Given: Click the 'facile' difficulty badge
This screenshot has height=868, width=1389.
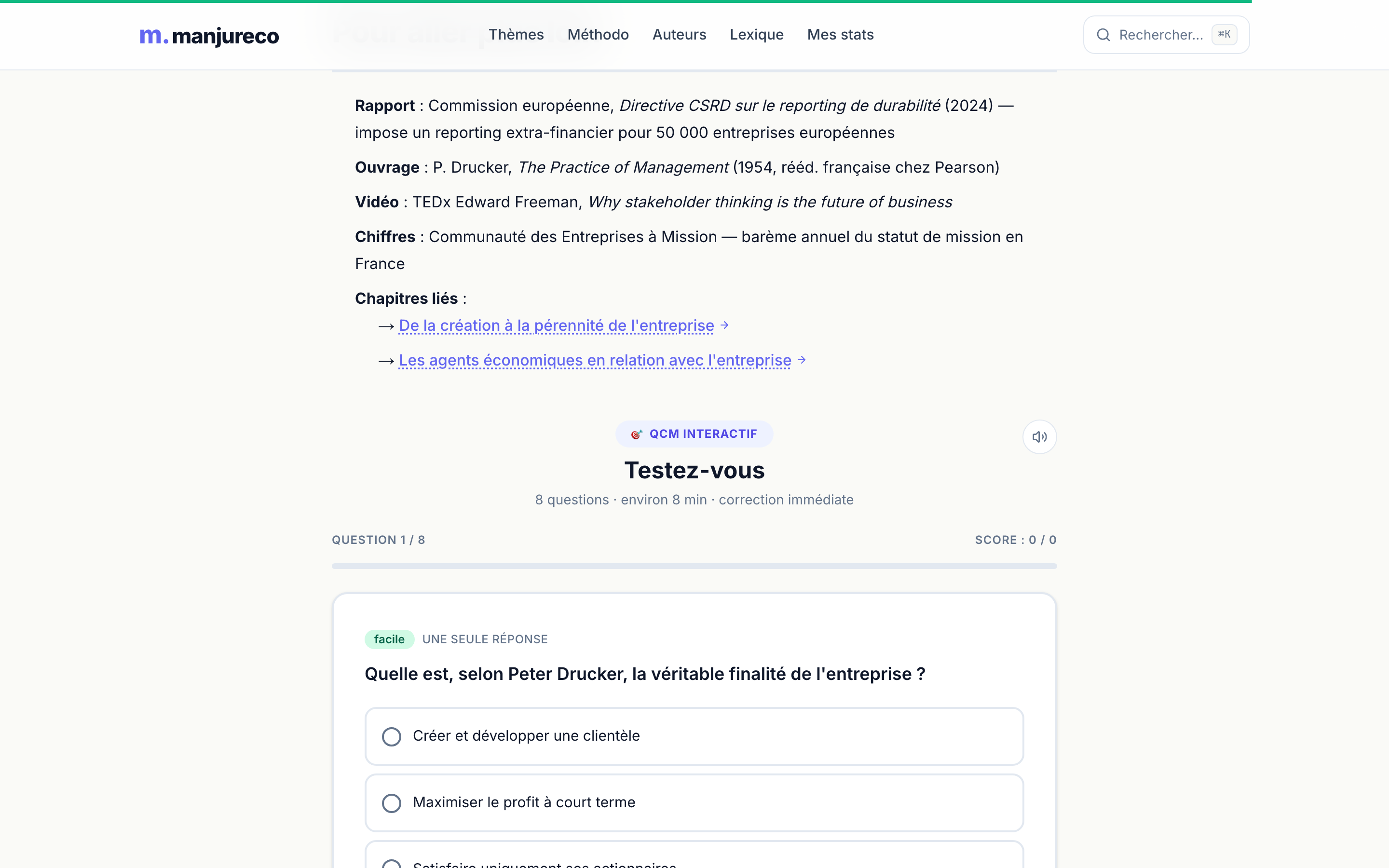Looking at the screenshot, I should tap(389, 639).
